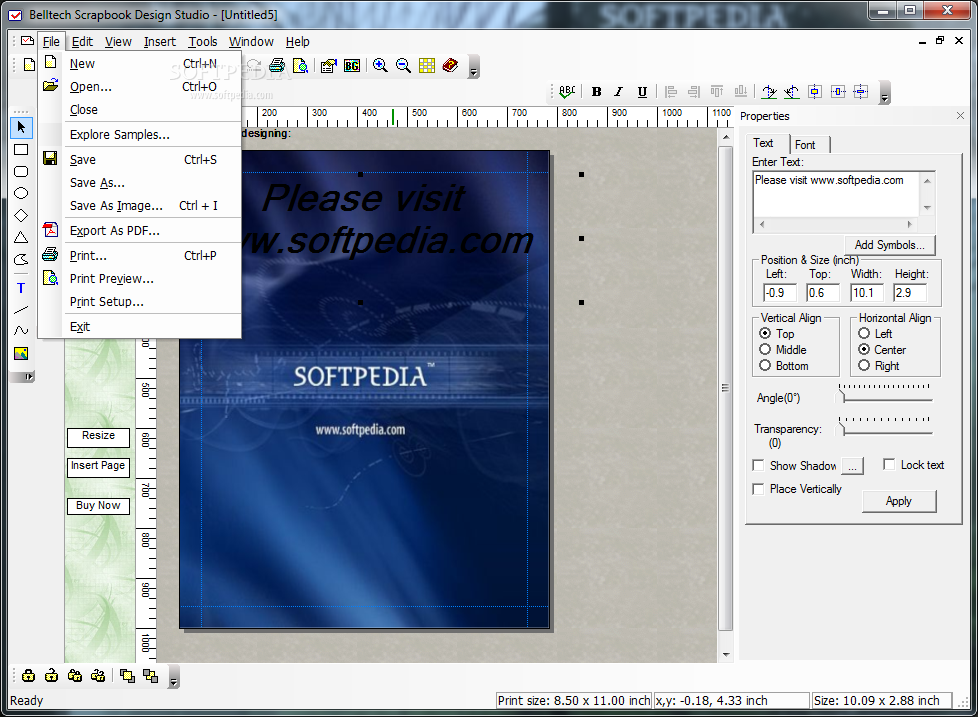This screenshot has height=717, width=978.
Task: Toggle italic formatting
Action: (619, 92)
